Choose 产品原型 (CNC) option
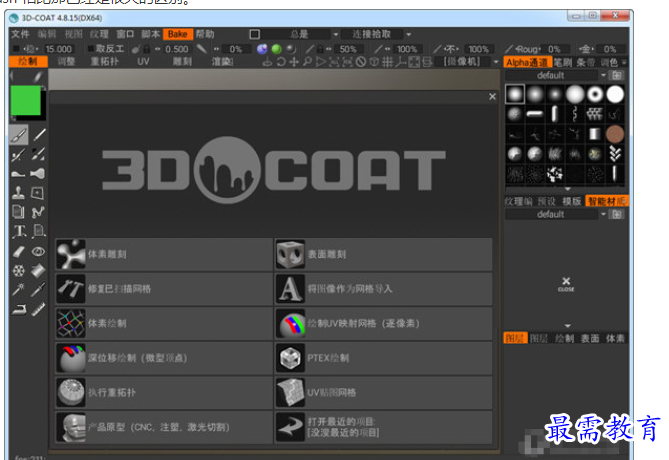This screenshot has height=460, width=669. (x=164, y=427)
